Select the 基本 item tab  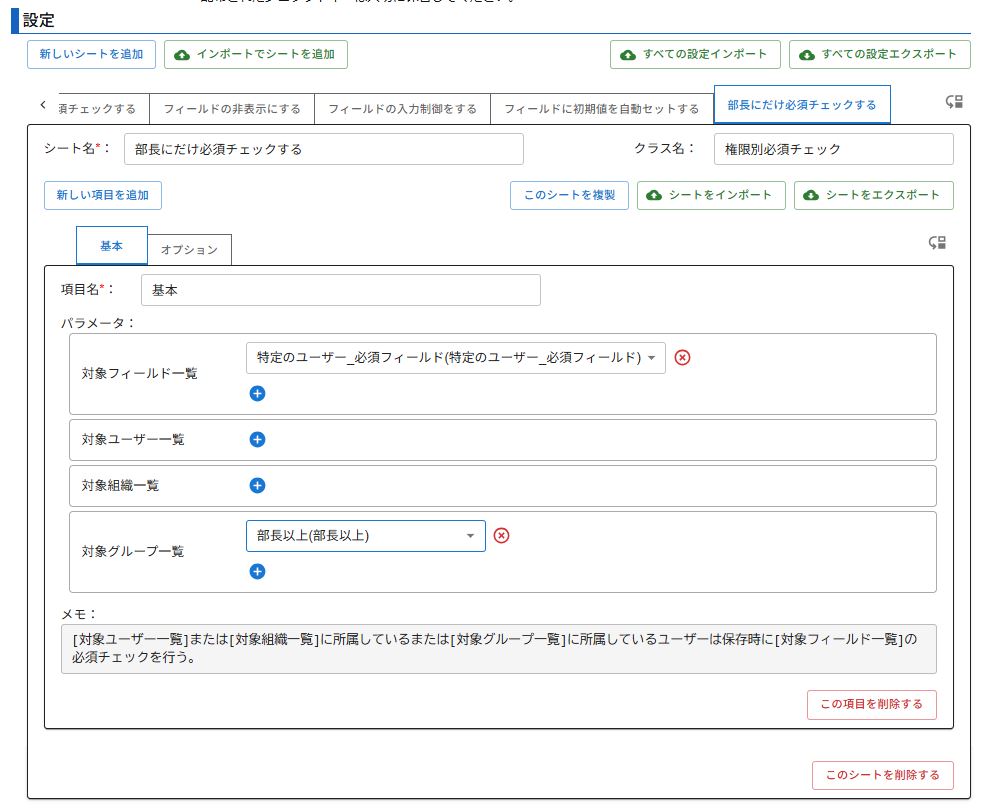[112, 246]
